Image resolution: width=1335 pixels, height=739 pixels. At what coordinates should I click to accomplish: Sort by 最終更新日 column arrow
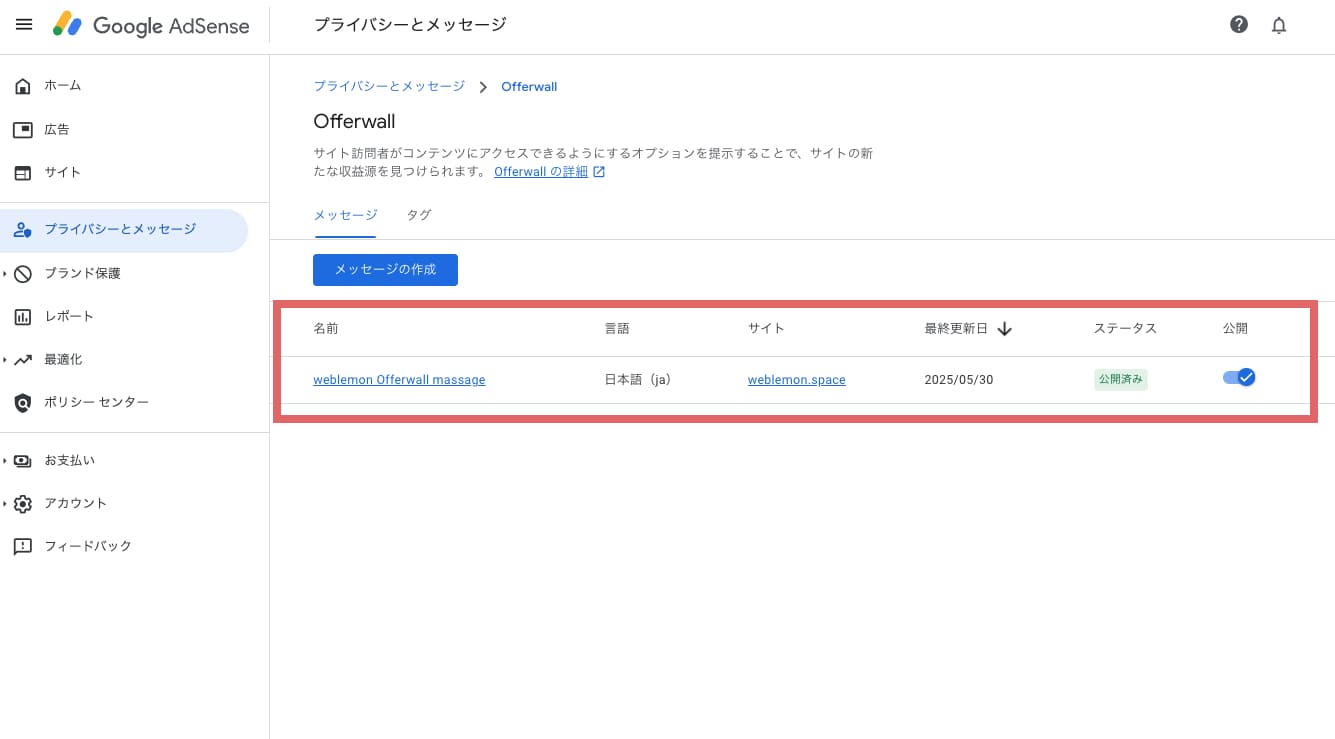point(1005,329)
